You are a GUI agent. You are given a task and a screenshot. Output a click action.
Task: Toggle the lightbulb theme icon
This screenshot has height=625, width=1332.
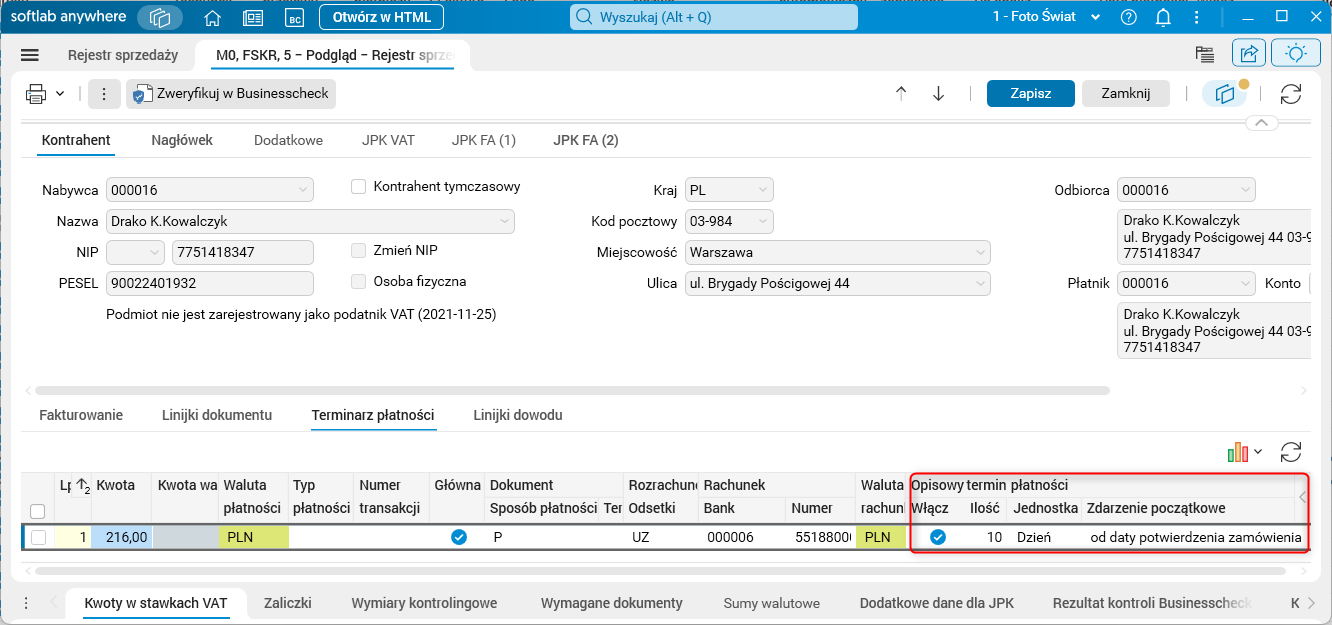click(x=1296, y=54)
